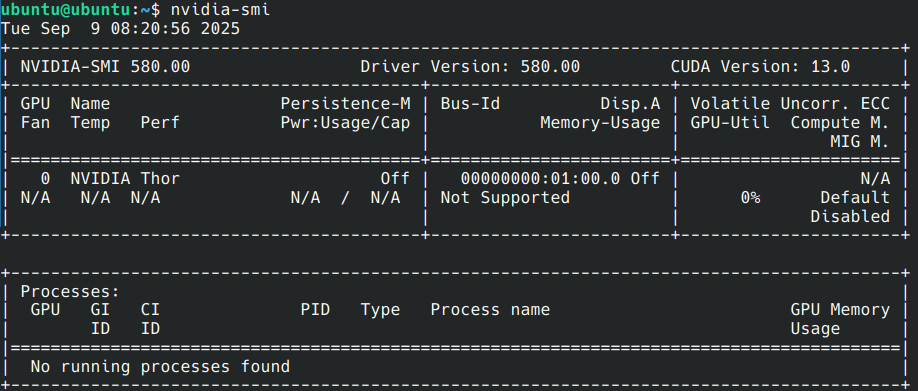Click the 0% GPU utilization value

click(751, 197)
